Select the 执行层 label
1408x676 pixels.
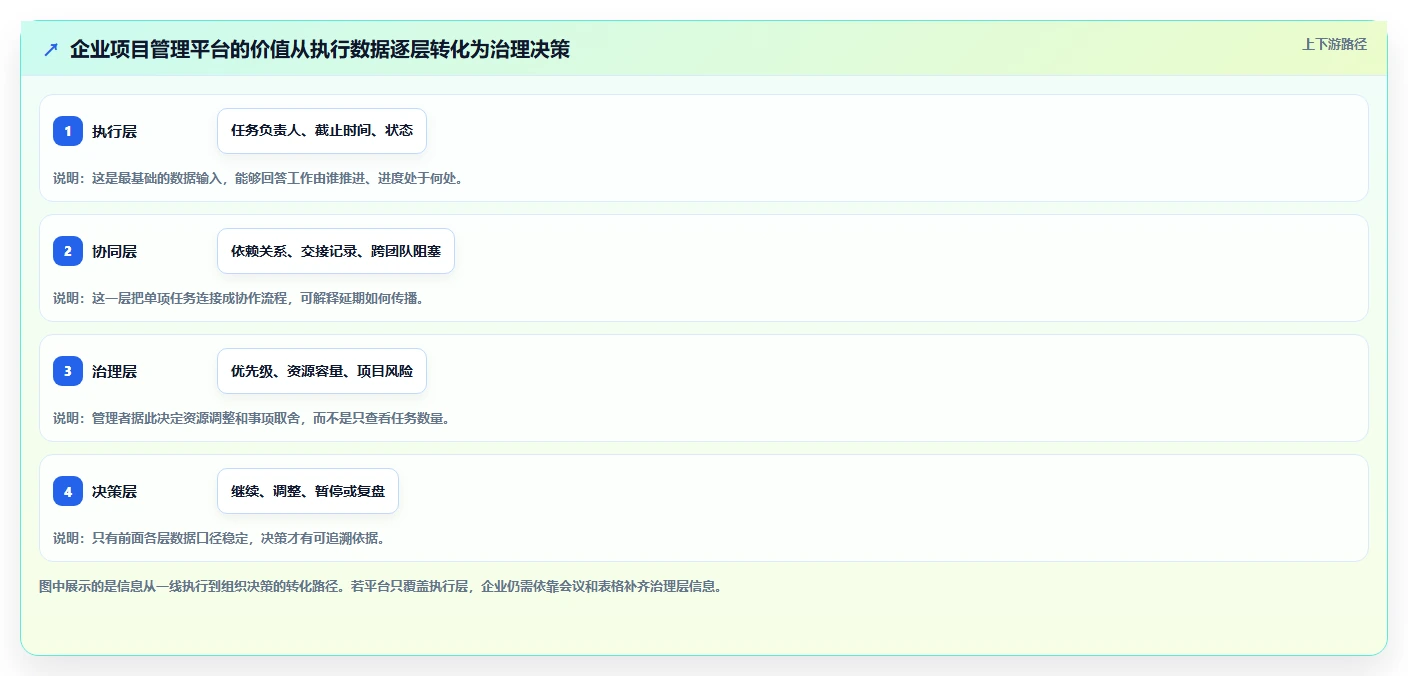(114, 131)
